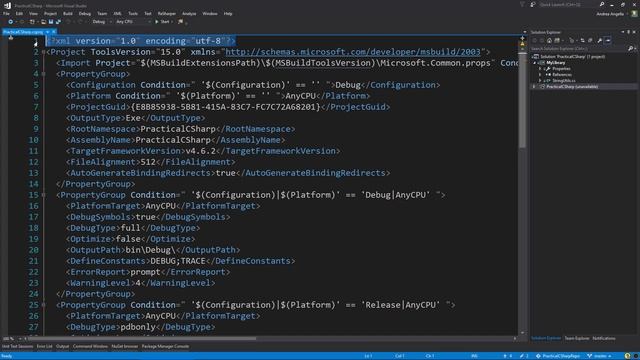
Task: Toggle auto-hide pin on Solution Explorer
Action: pos(629,32)
